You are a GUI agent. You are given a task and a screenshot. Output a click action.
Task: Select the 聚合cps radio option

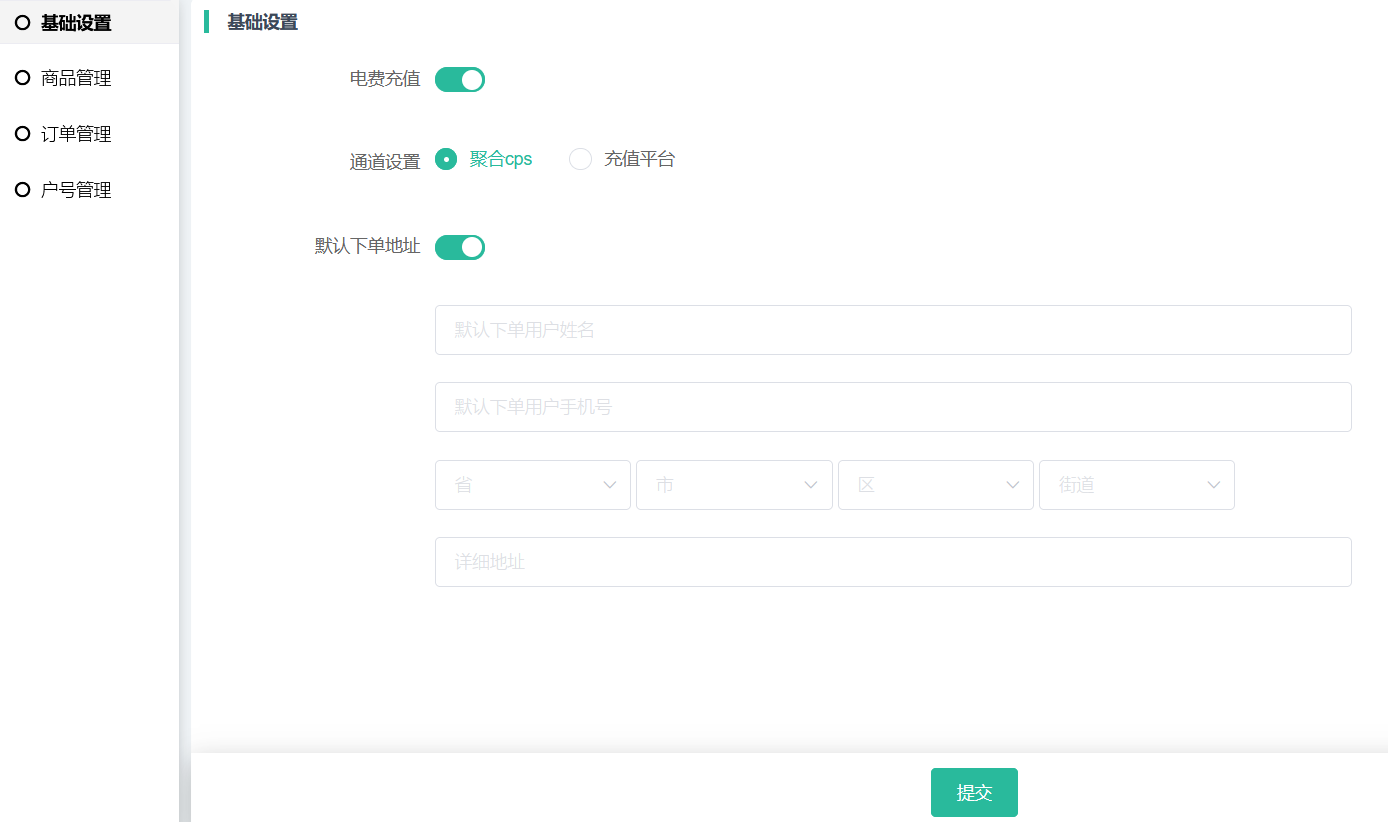(446, 159)
